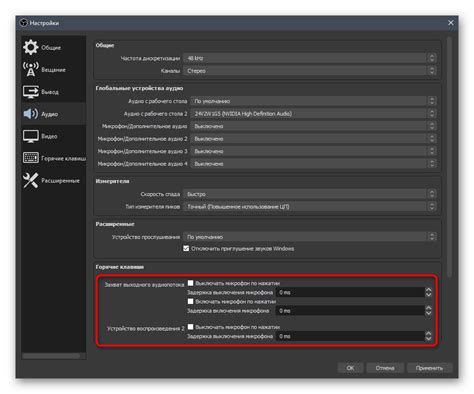
Task: Click the settings panel vertical scrollbar
Action: point(449,157)
